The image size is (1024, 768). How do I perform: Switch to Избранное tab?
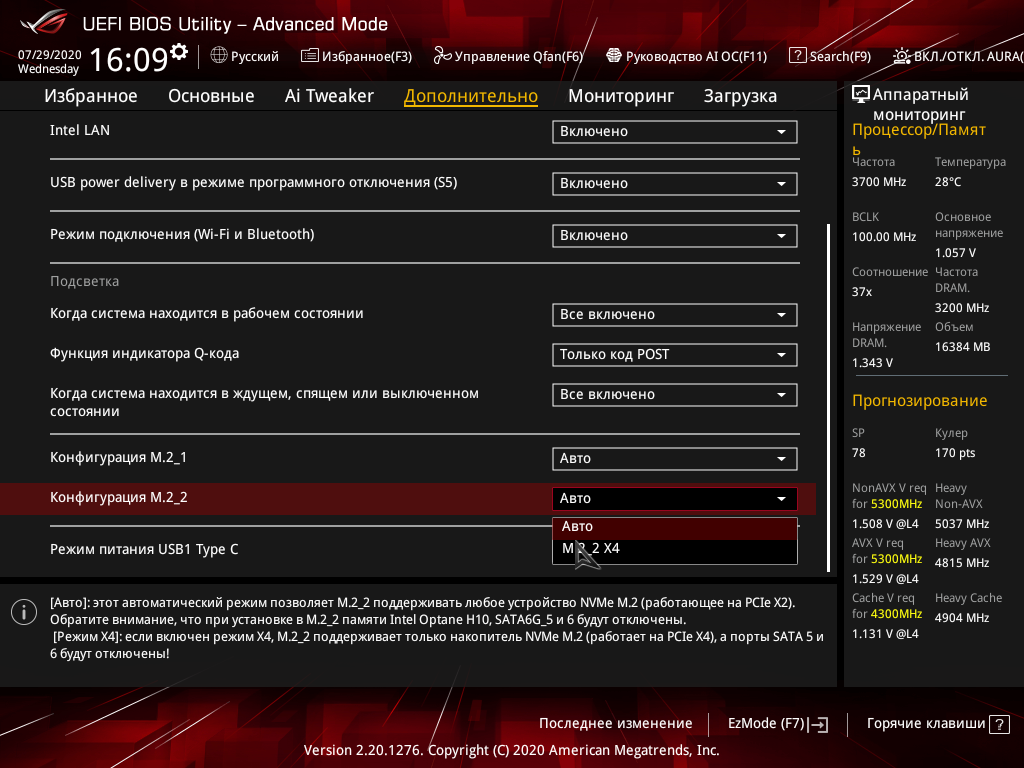coord(91,96)
